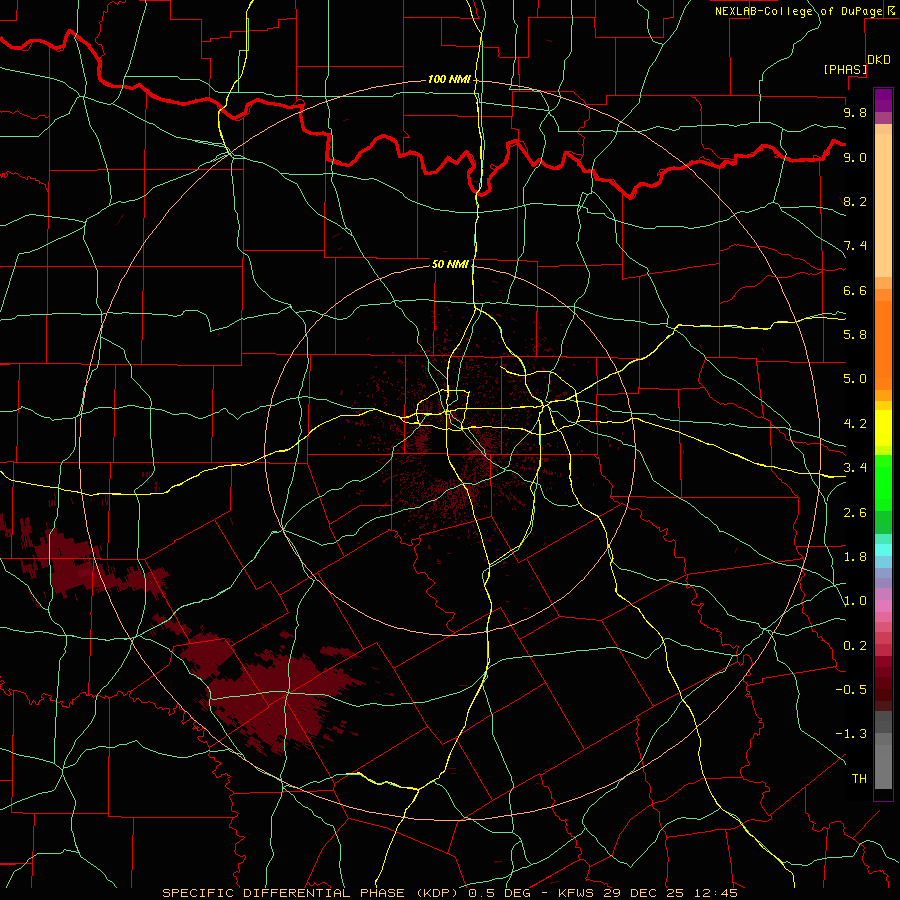Click the KFWS radar site identifier
The width and height of the screenshot is (900, 900).
point(575,893)
